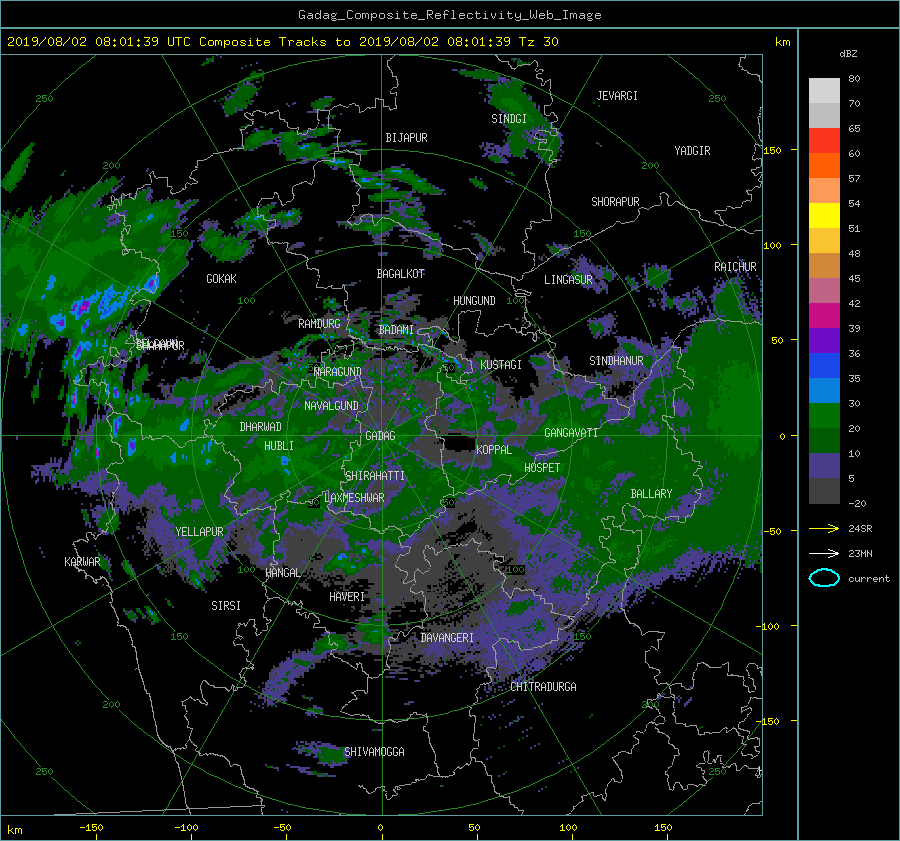This screenshot has height=841, width=900.
Task: Click the HUBLI city label
Action: point(278,446)
